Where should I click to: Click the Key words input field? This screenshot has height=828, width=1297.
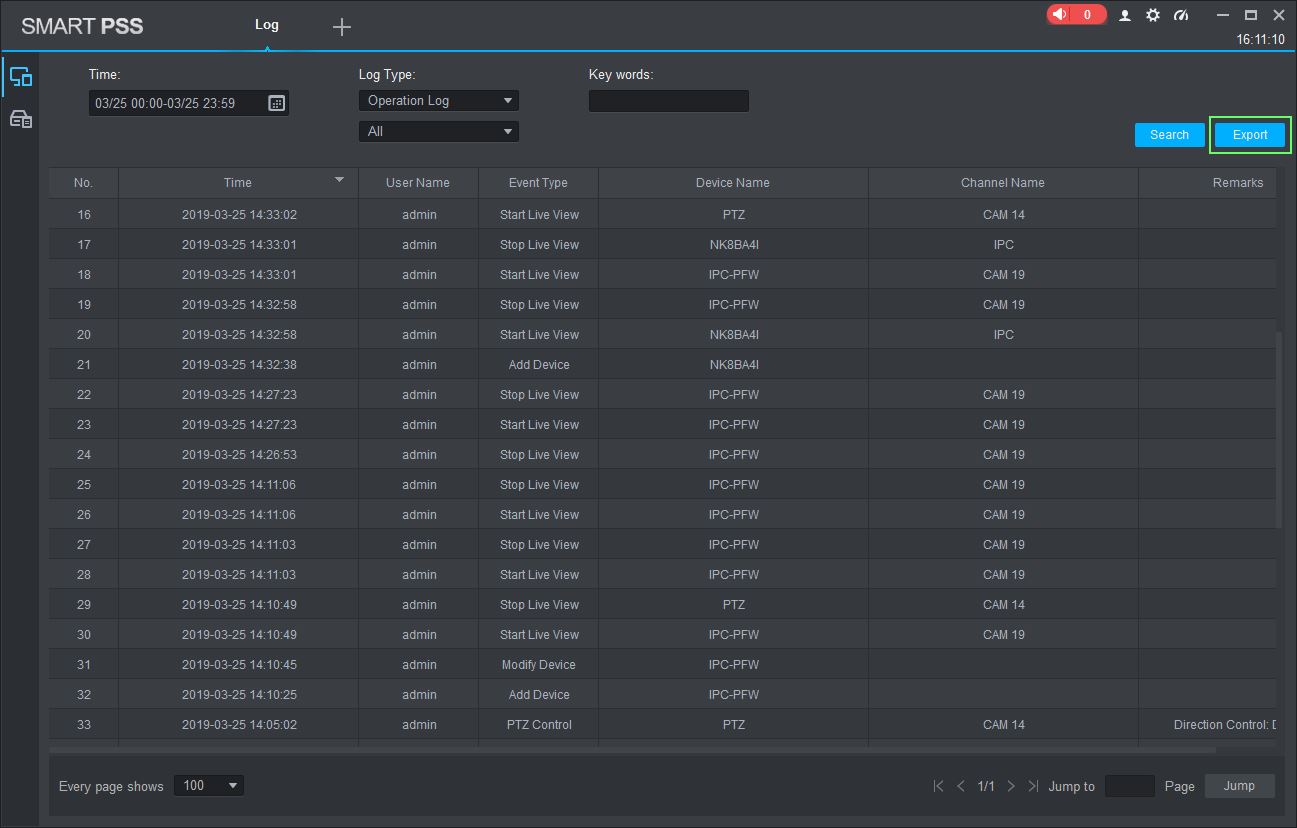coord(668,101)
